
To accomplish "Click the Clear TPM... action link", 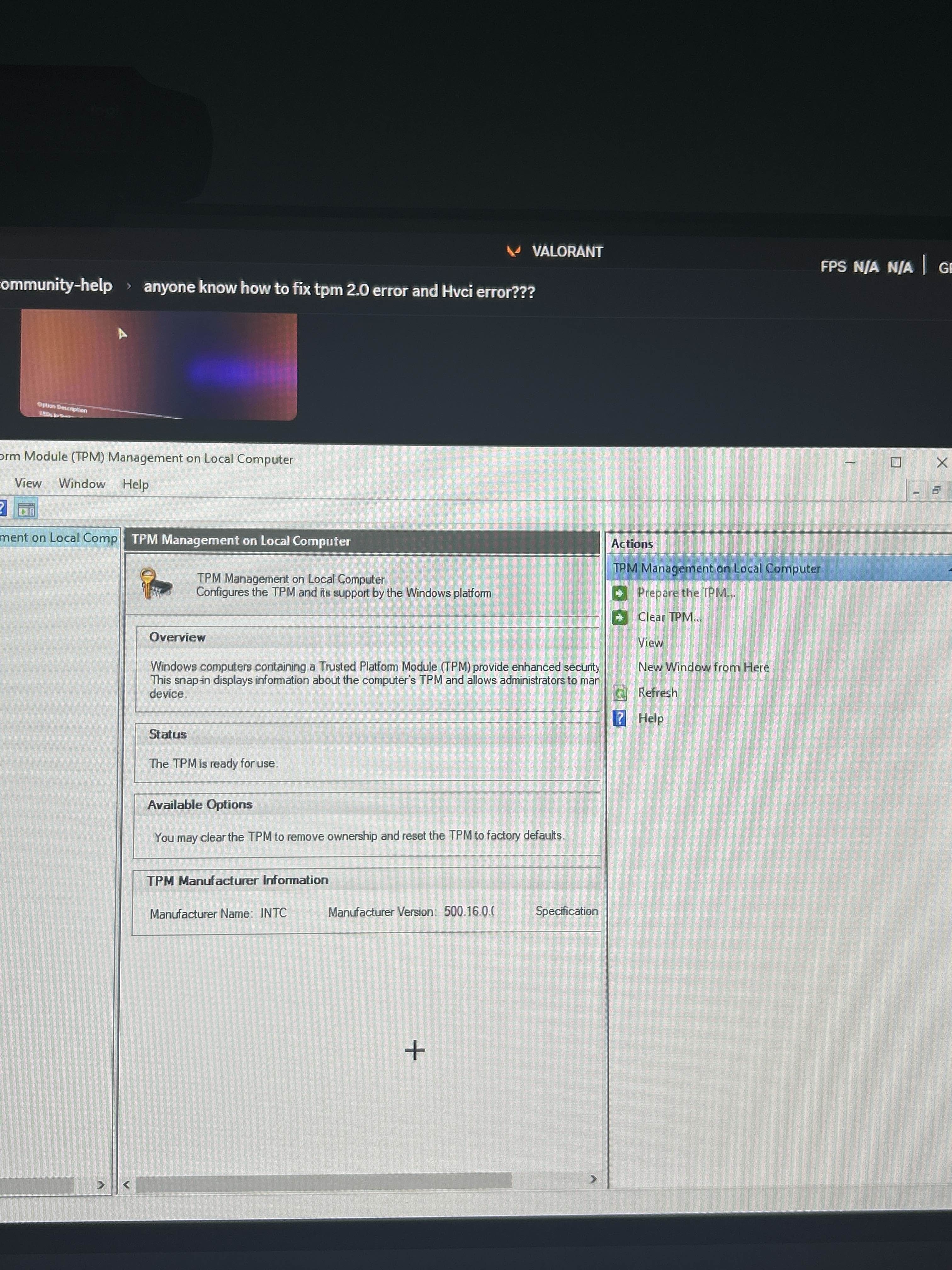I will 670,617.
